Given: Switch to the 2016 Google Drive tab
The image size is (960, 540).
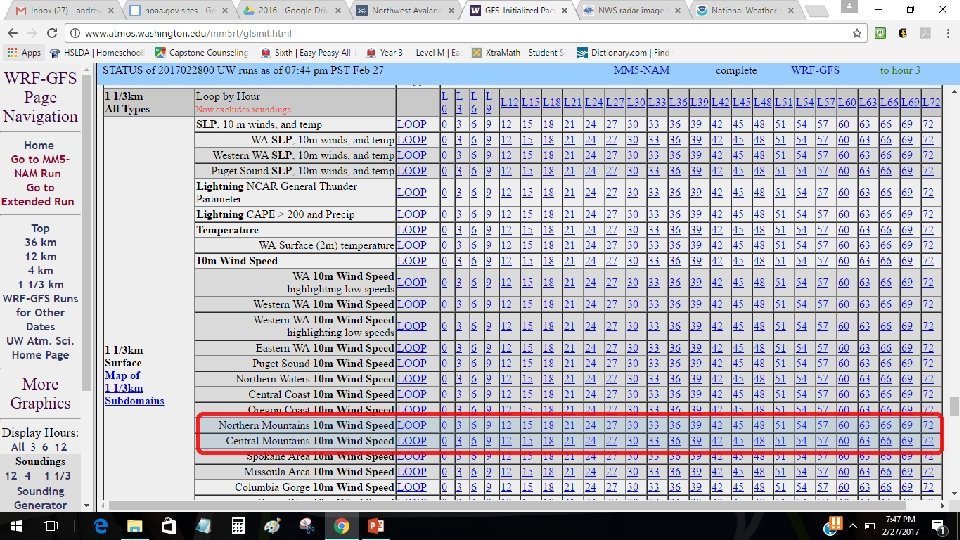Looking at the screenshot, I should coord(293,10).
